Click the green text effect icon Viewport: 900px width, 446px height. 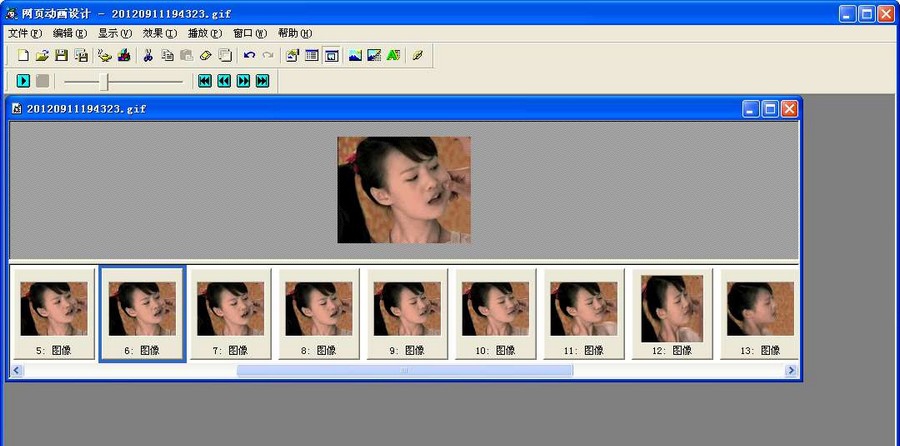pyautogui.click(x=393, y=56)
